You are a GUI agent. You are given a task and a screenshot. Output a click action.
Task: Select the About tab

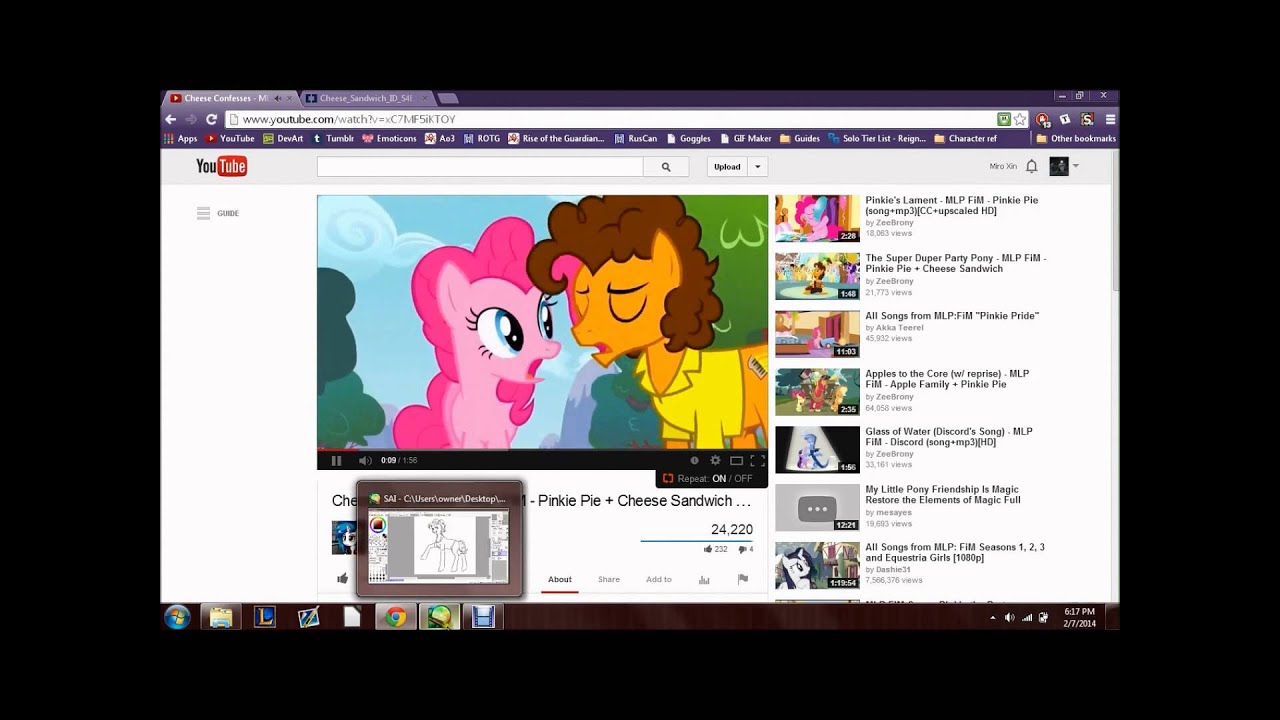[560, 579]
